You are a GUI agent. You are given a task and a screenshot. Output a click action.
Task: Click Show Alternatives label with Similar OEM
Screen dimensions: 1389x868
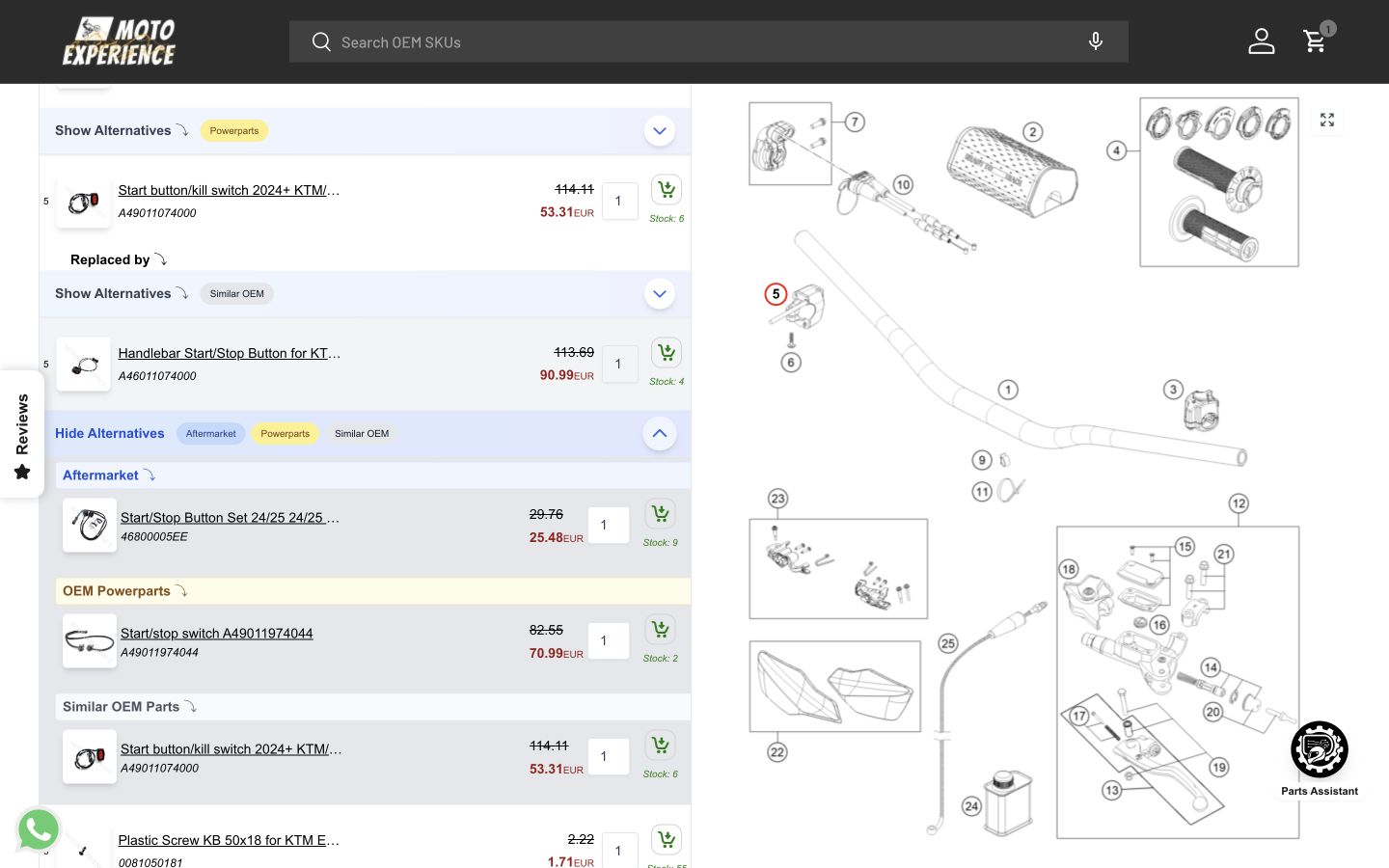point(113,294)
